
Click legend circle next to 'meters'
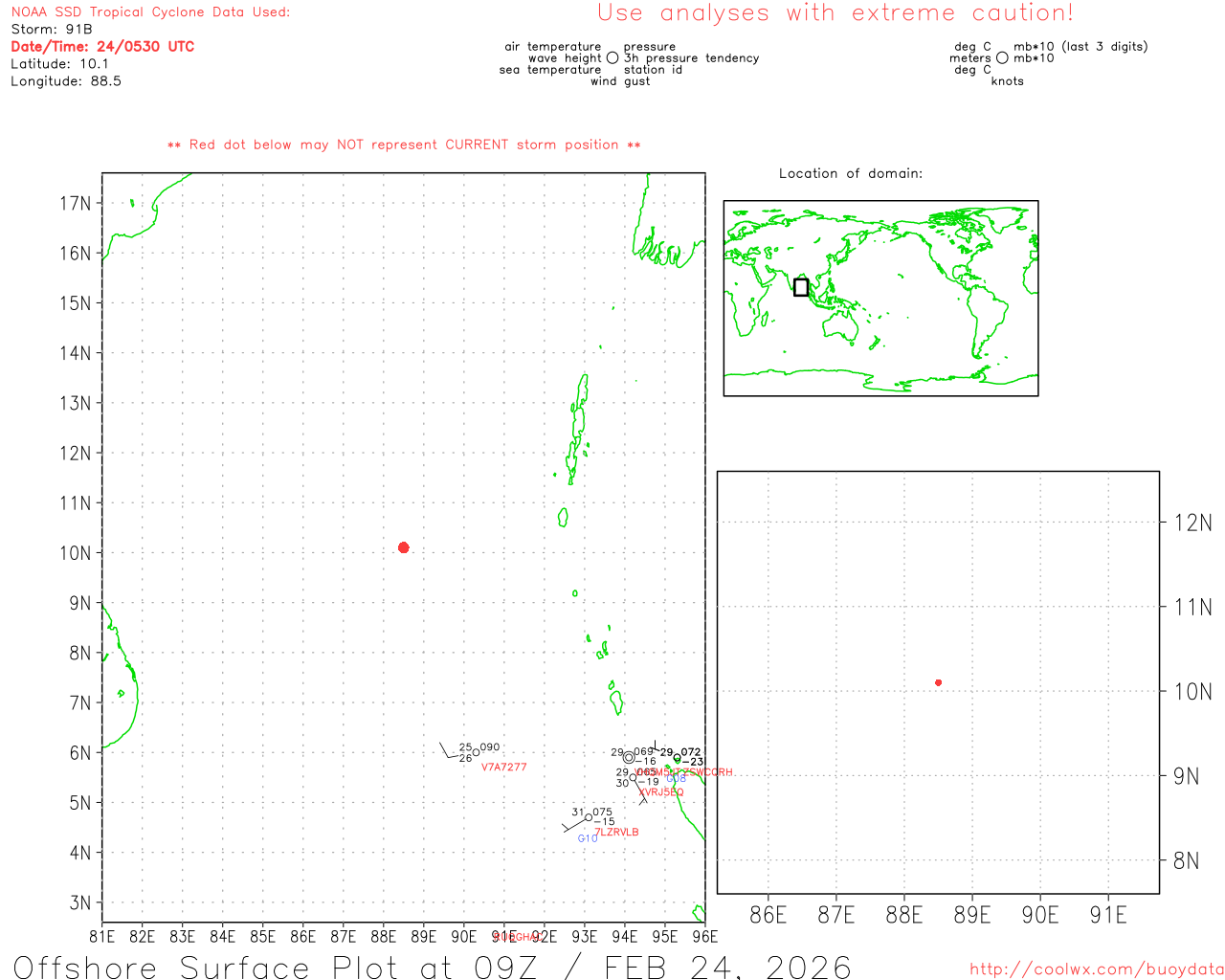click(x=1002, y=58)
